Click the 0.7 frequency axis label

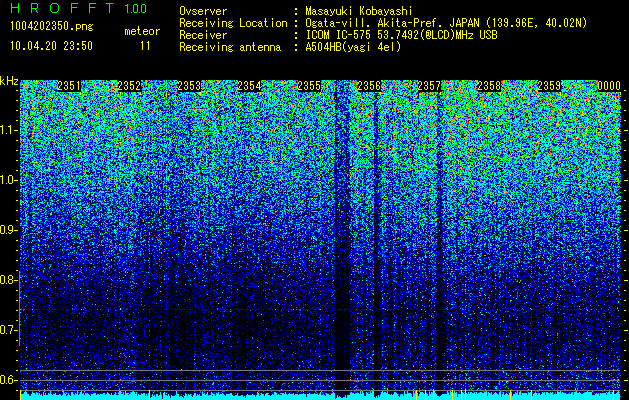[x=8, y=330]
